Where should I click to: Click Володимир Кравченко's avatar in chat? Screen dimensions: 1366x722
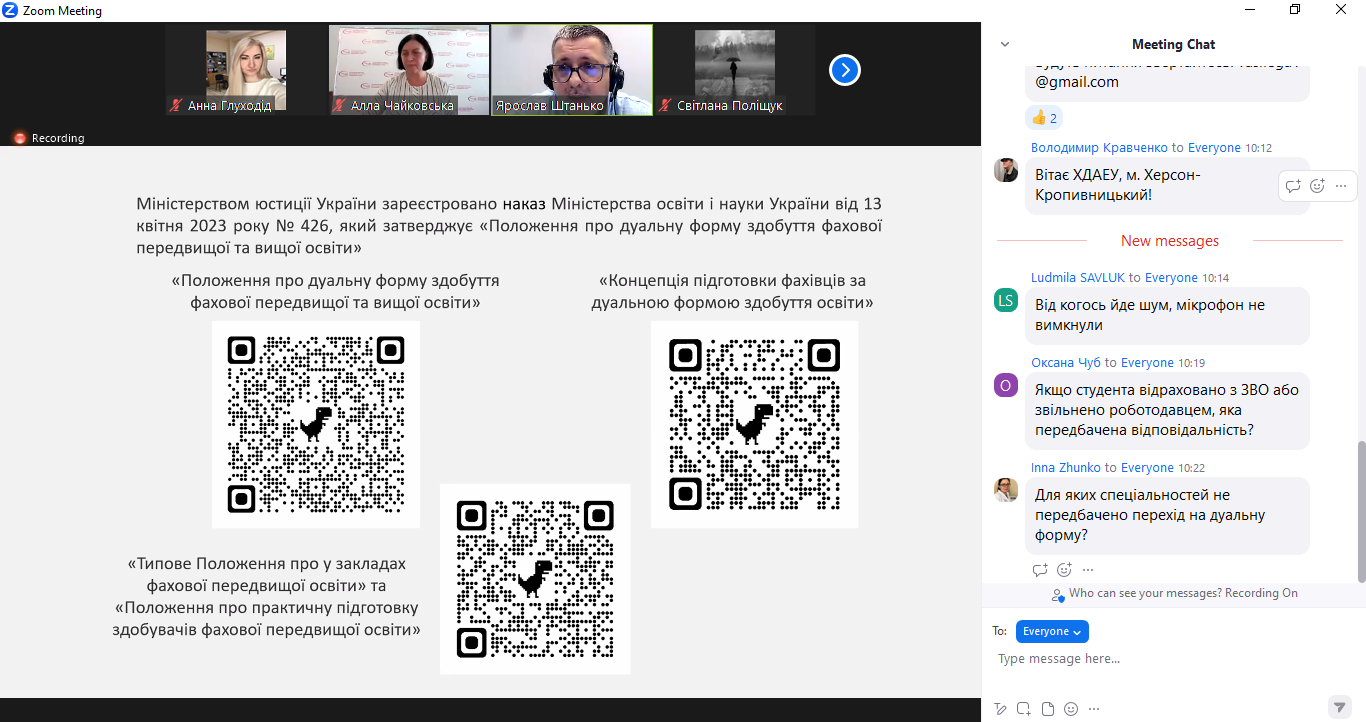(1006, 169)
